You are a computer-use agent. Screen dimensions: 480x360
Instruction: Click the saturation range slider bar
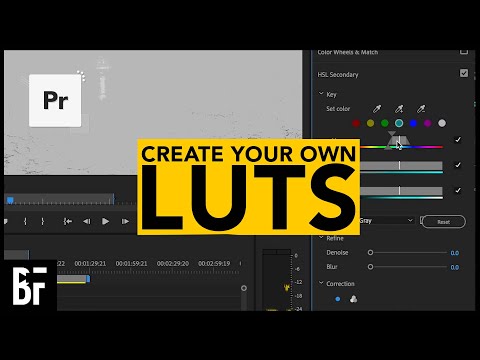coord(401,165)
